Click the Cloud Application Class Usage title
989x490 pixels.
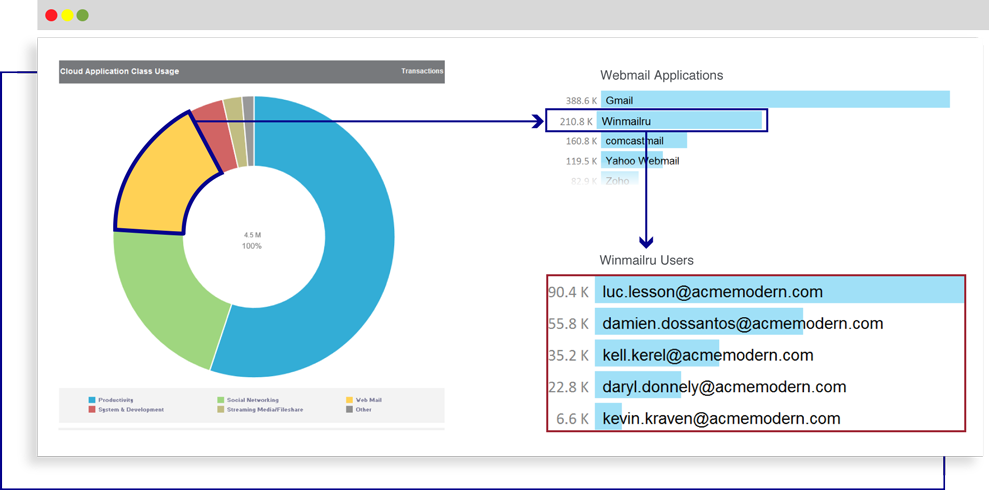(x=119, y=71)
